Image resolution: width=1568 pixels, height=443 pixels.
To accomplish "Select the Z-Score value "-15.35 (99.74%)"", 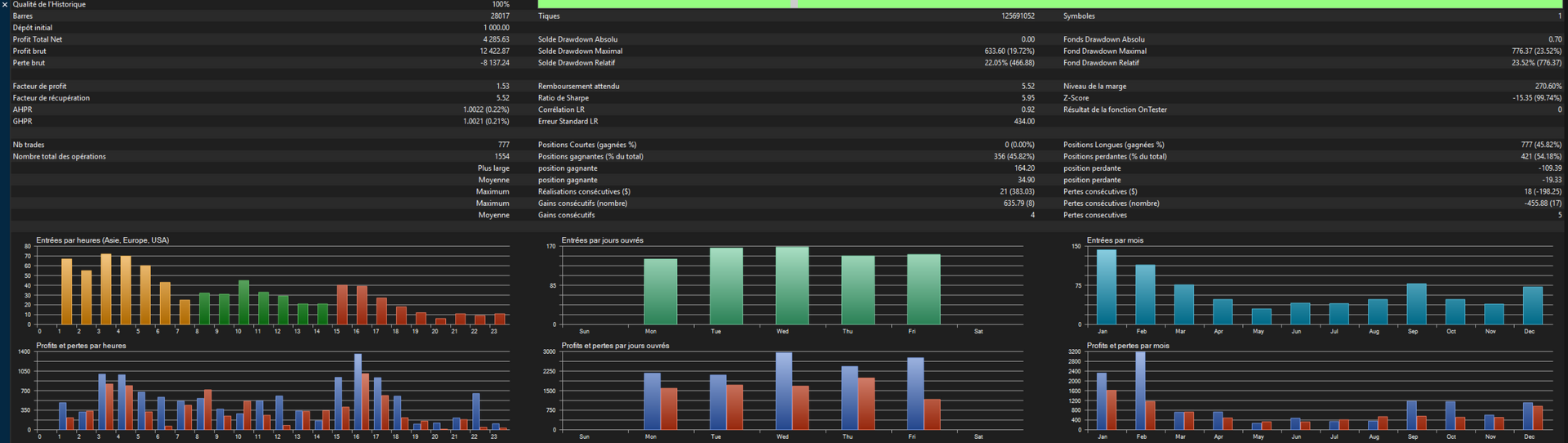I will point(1537,98).
